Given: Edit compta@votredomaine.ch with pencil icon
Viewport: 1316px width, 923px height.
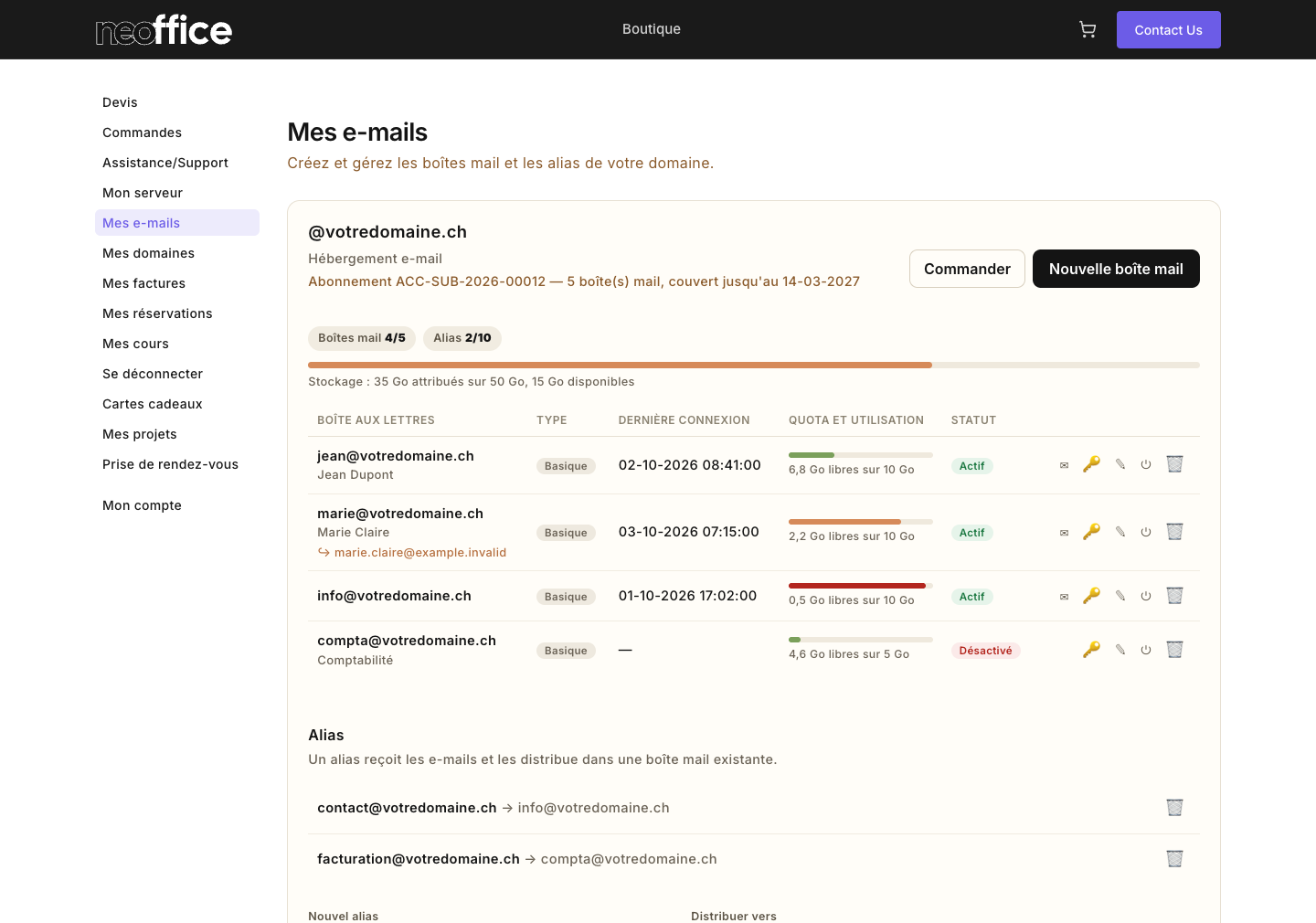Looking at the screenshot, I should tap(1120, 650).
